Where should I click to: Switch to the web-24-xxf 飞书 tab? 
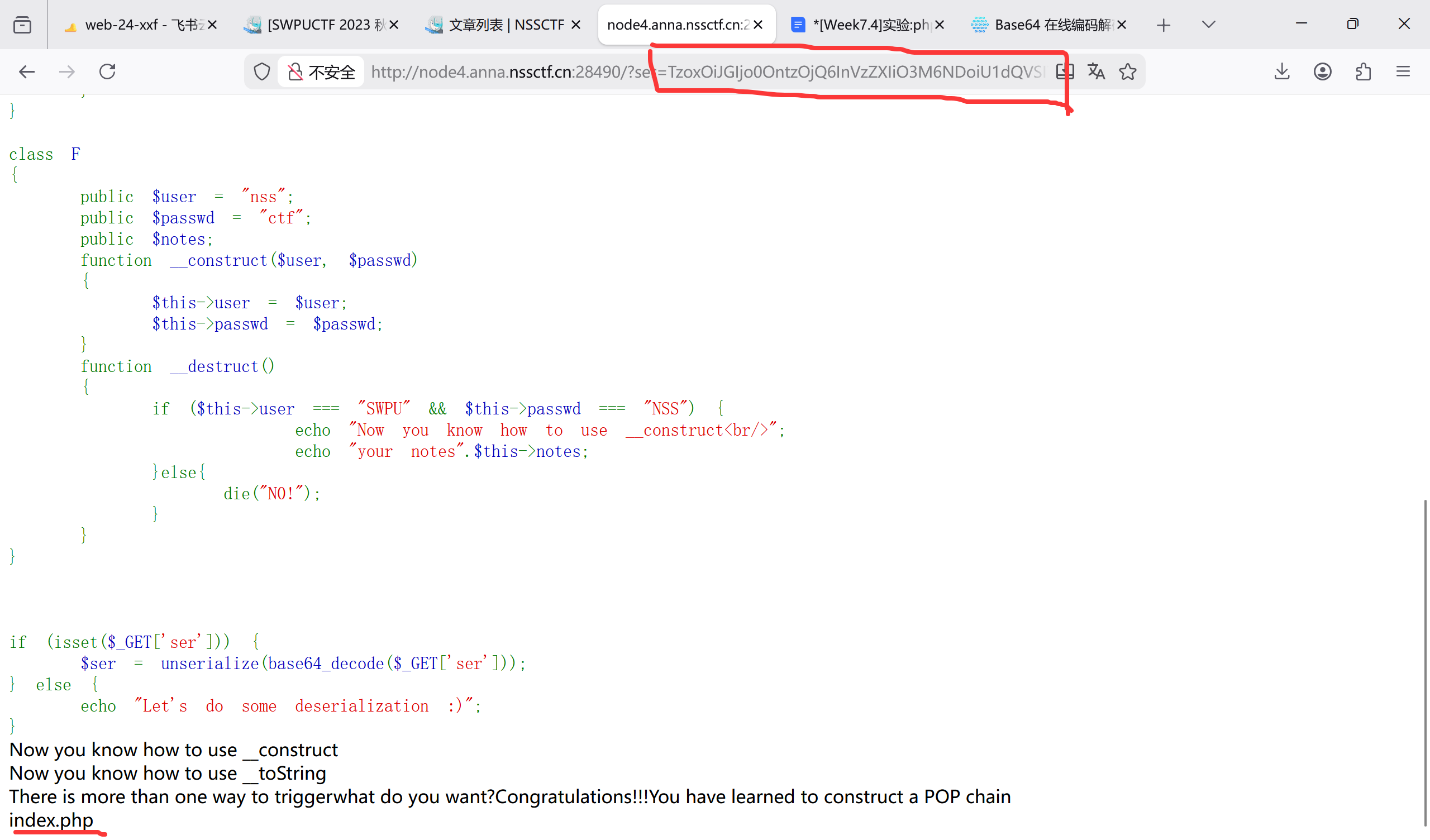coord(136,25)
